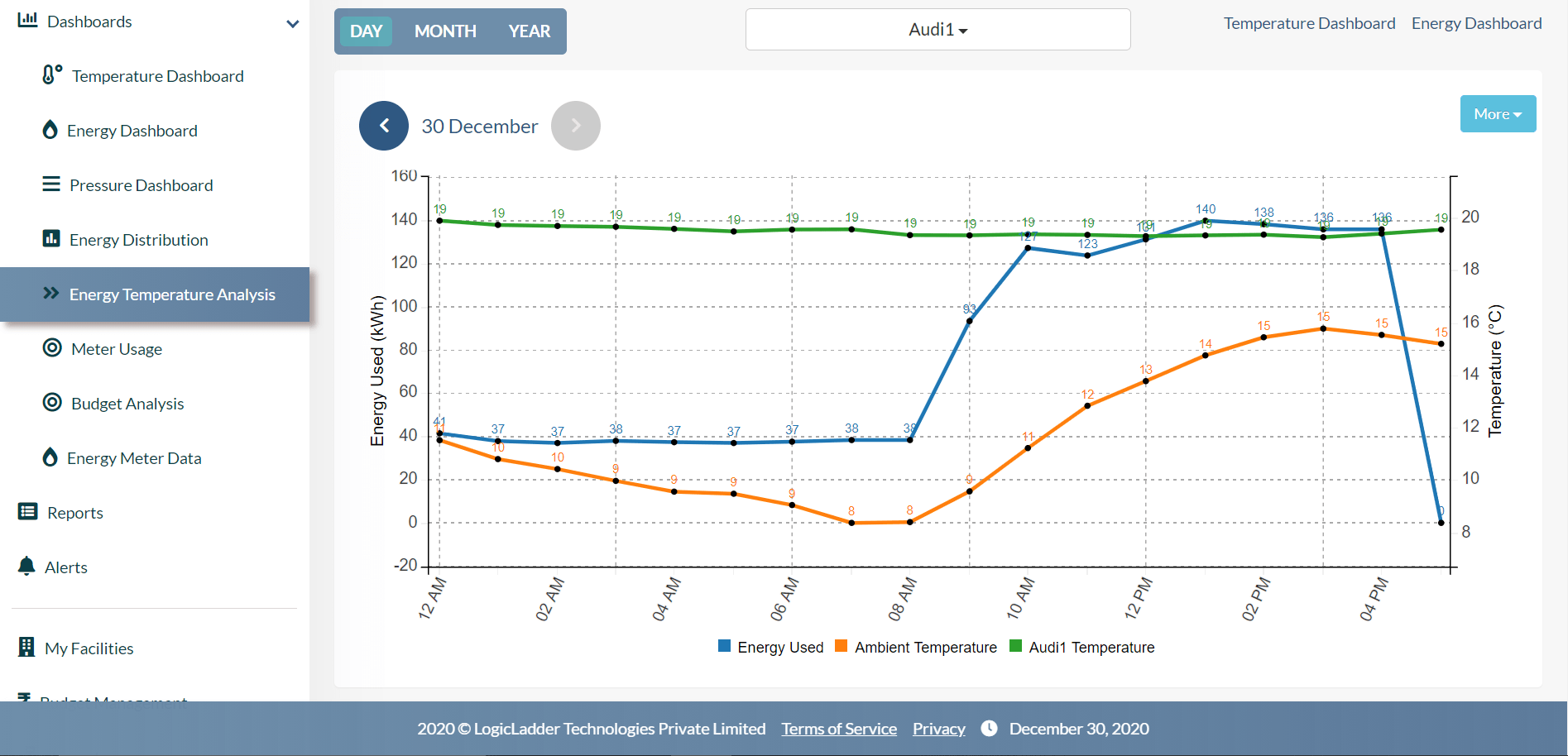Click the Pressure Dashboard icon
Screen dimensions: 1568x756
pos(51,184)
